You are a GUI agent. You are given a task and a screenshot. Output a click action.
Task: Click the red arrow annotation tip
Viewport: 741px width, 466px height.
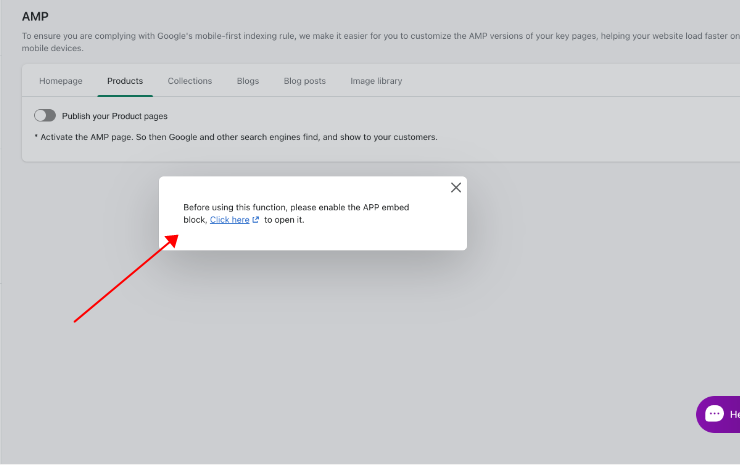173,239
